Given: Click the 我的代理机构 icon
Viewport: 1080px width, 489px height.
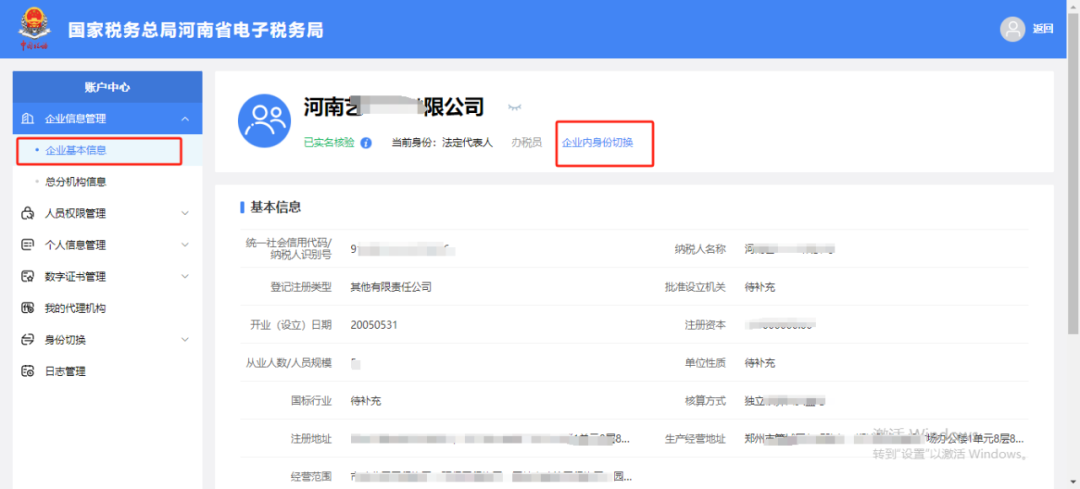Looking at the screenshot, I should tap(28, 308).
